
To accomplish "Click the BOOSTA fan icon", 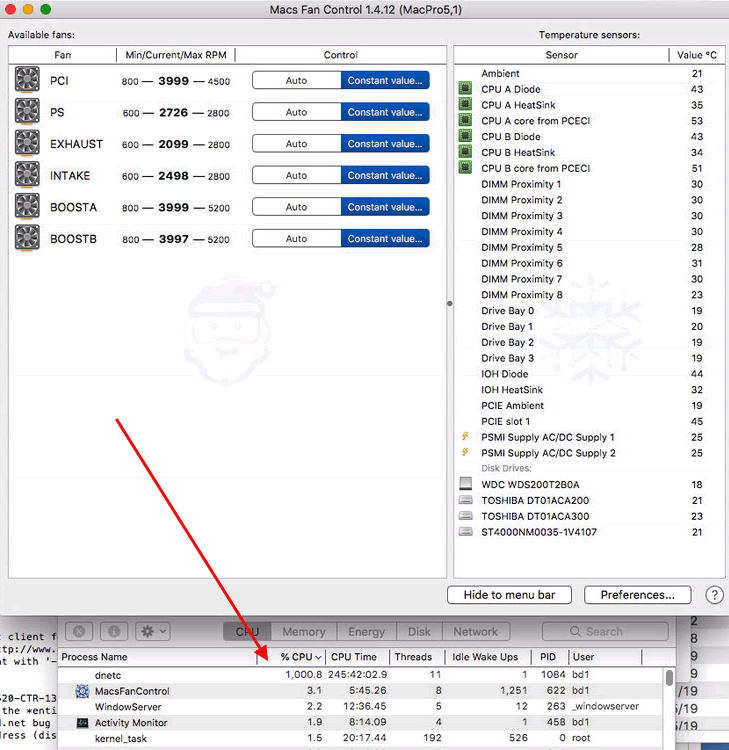I will tap(27, 206).
